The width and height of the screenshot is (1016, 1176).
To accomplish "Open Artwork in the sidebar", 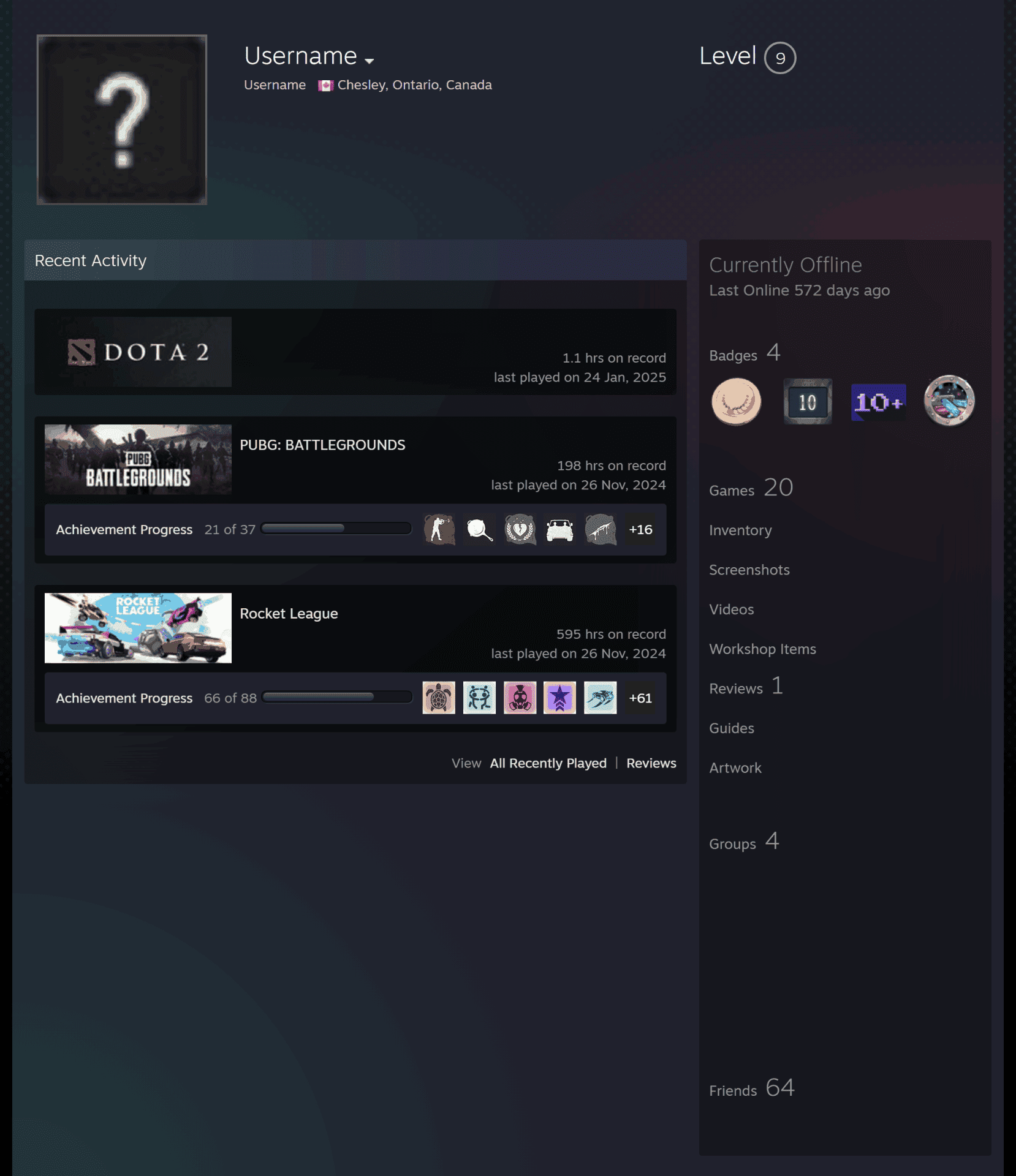I will coord(735,768).
